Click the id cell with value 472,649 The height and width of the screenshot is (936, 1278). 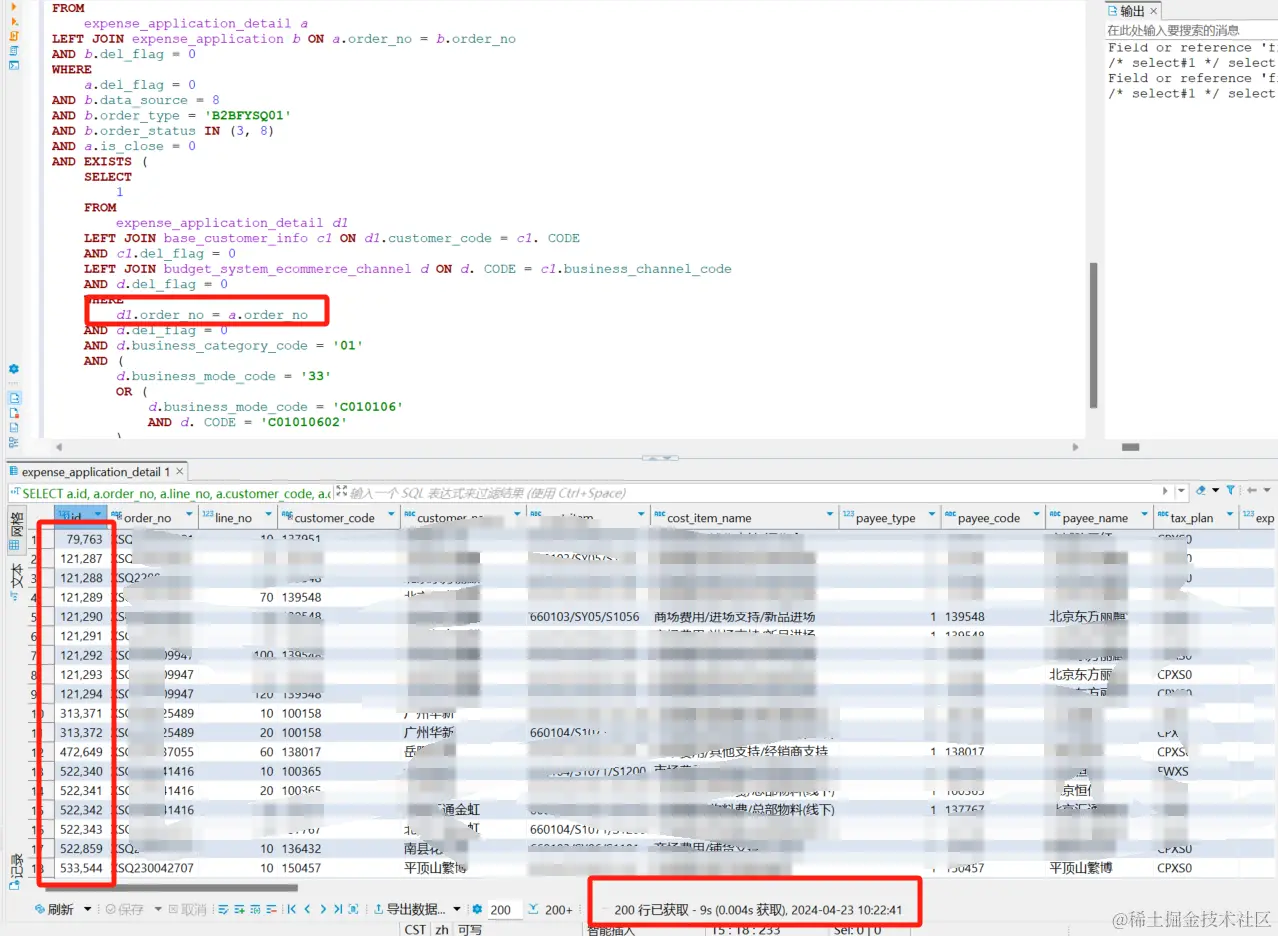point(80,751)
